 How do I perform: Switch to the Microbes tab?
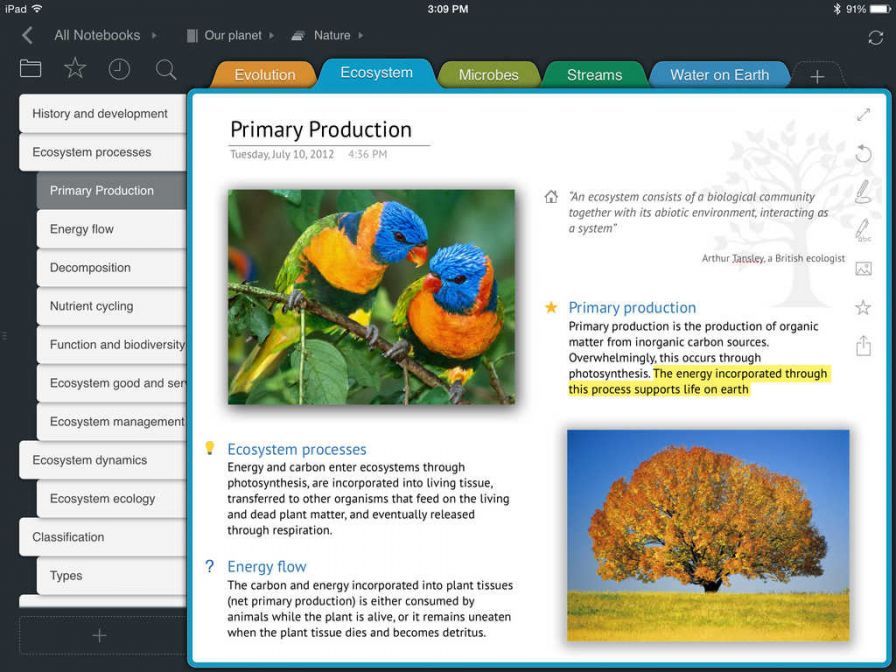pyautogui.click(x=488, y=75)
